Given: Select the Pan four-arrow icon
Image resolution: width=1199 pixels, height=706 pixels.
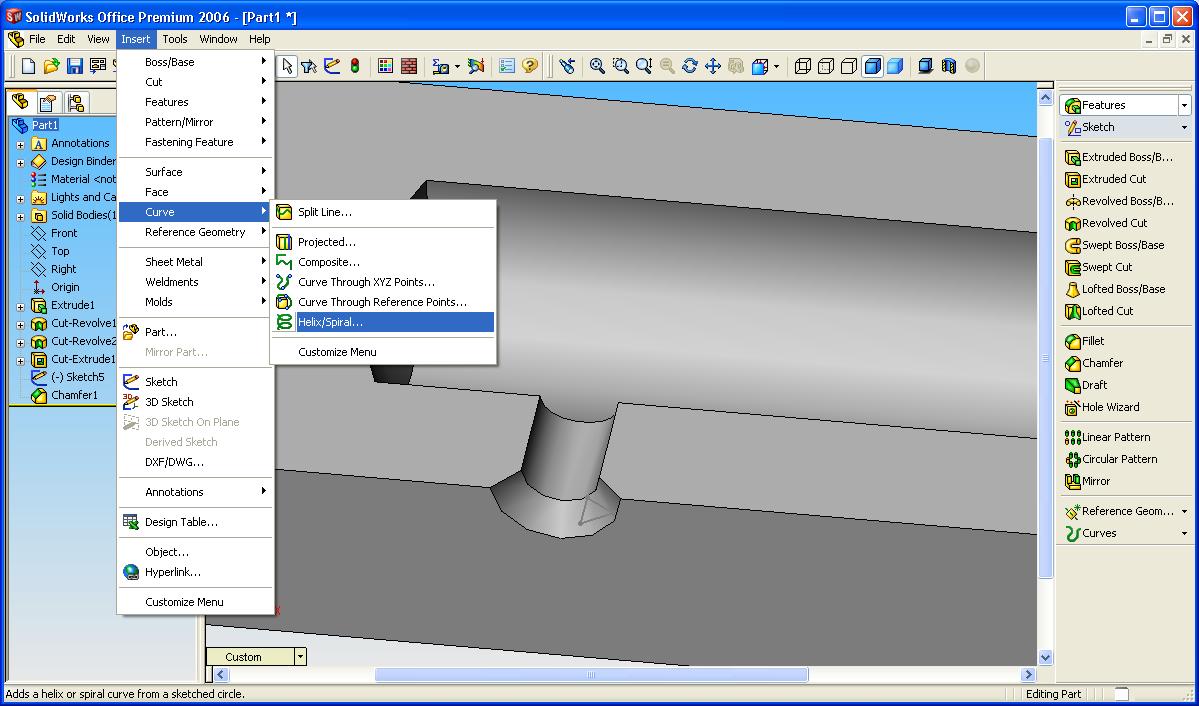Looking at the screenshot, I should tap(713, 67).
